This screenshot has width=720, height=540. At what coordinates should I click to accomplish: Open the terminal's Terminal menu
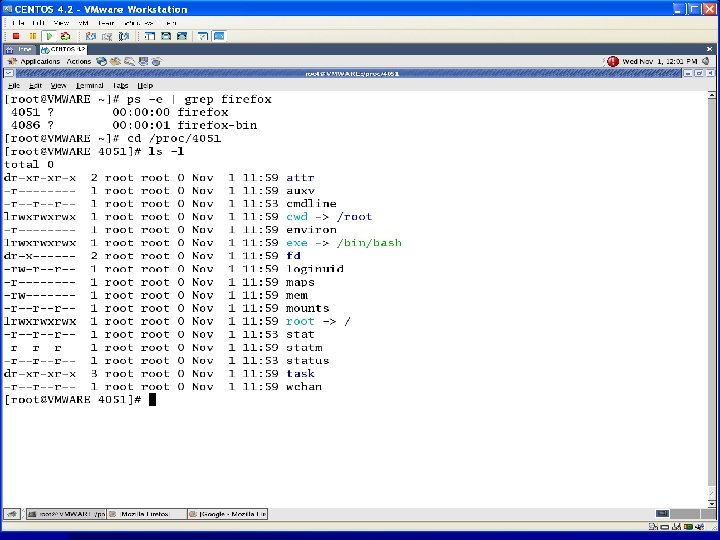coord(89,85)
